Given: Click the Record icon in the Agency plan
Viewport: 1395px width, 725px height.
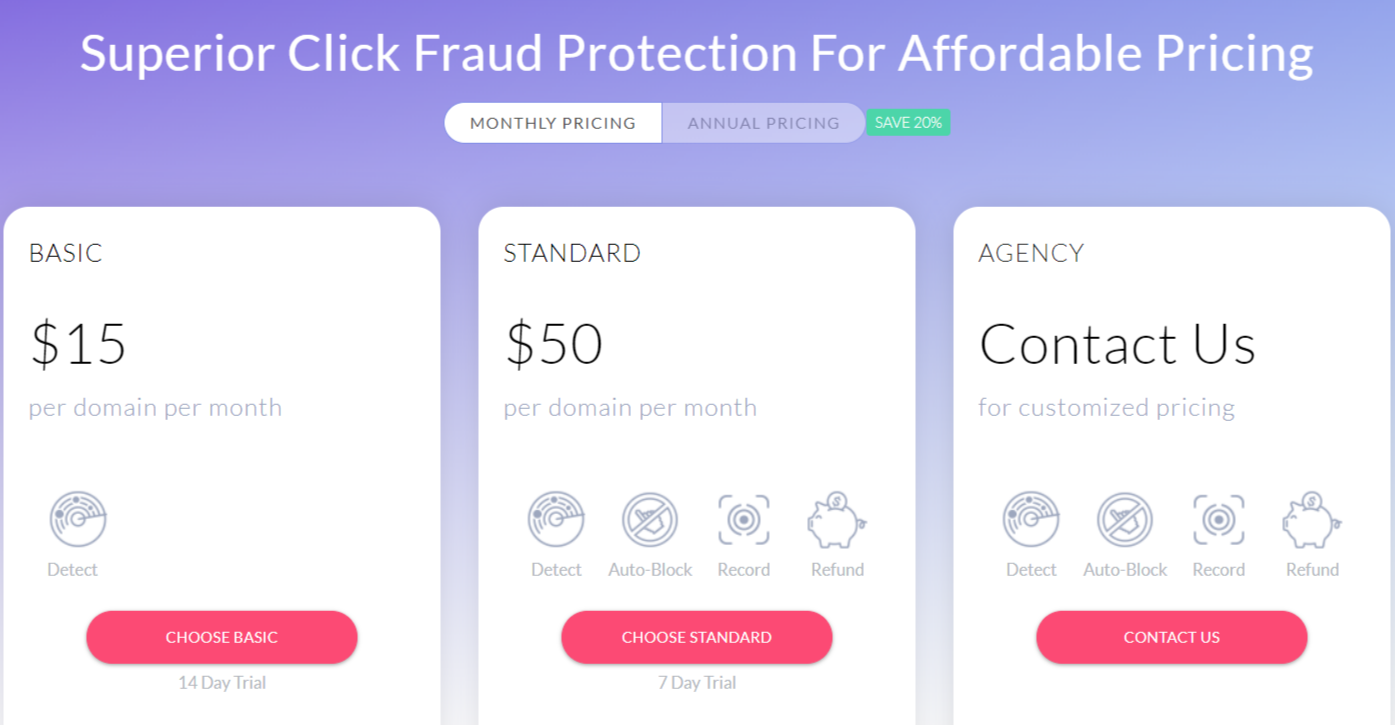Looking at the screenshot, I should pyautogui.click(x=1218, y=518).
